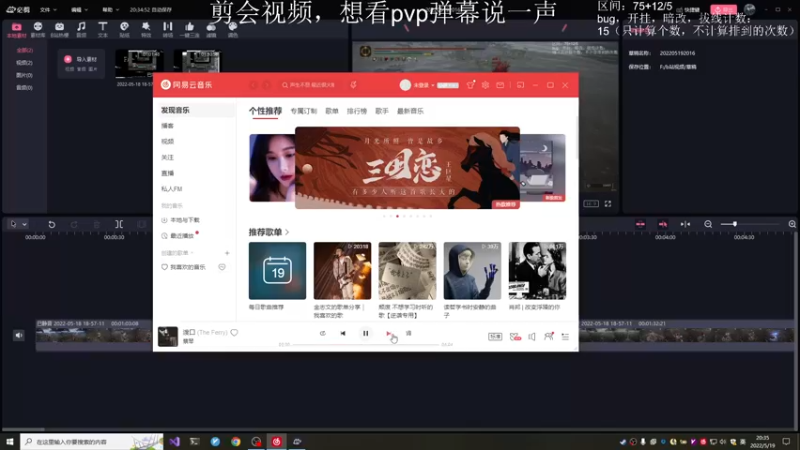800x450 pixels.
Task: Expand the Help menu in editor
Action: pyautogui.click(x=110, y=10)
